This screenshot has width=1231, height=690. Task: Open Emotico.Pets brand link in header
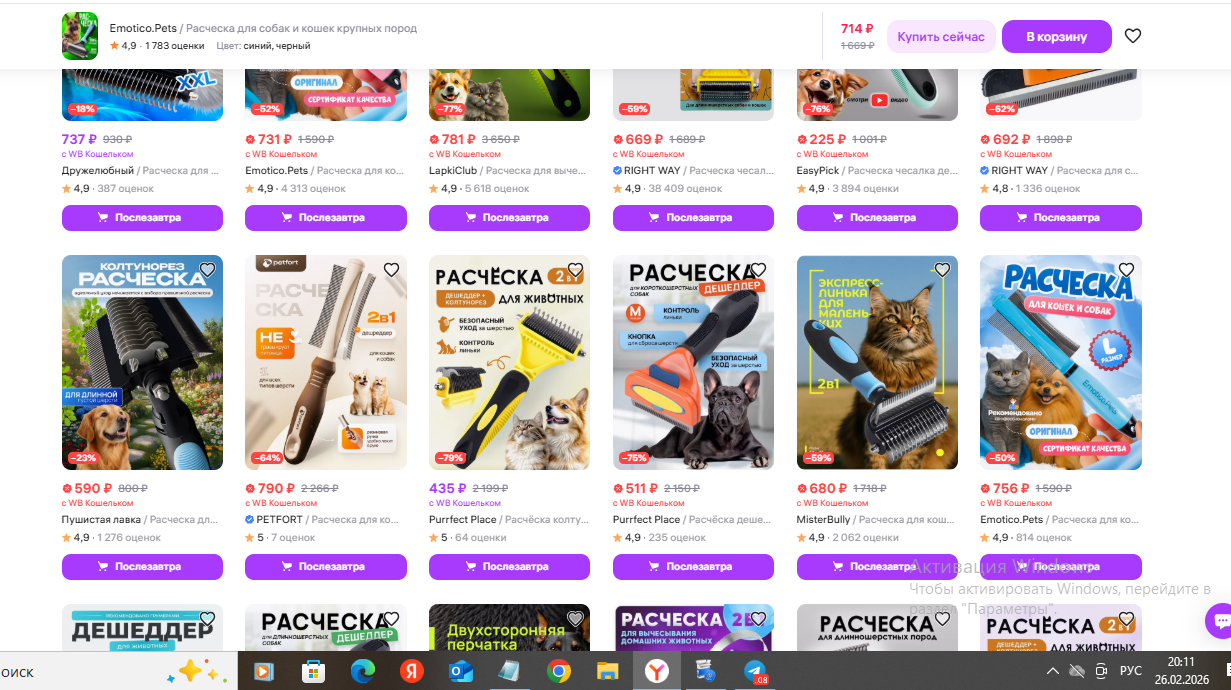tap(142, 28)
